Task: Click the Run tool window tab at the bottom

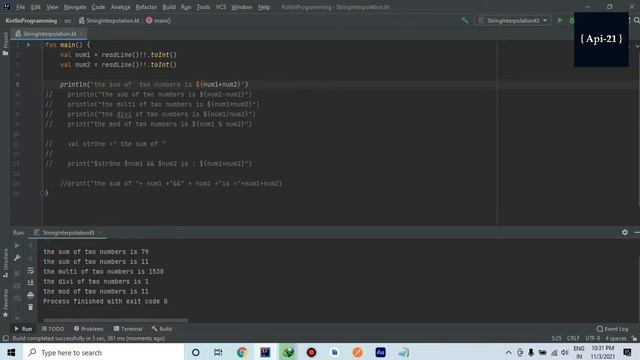Action: (x=23, y=329)
